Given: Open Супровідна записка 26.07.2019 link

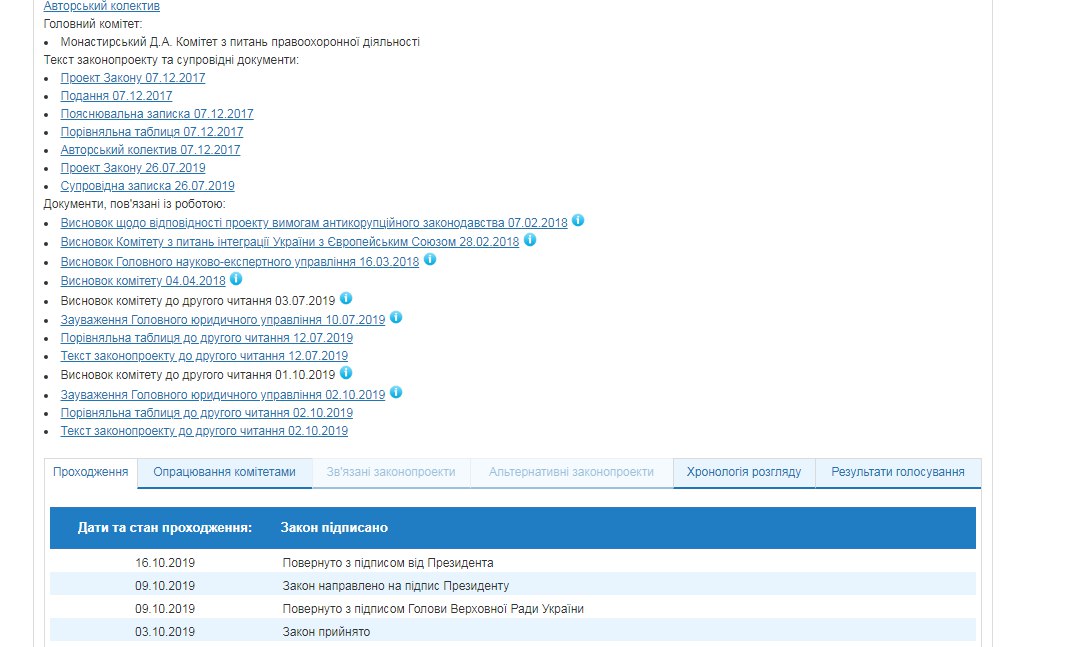Looking at the screenshot, I should point(147,186).
